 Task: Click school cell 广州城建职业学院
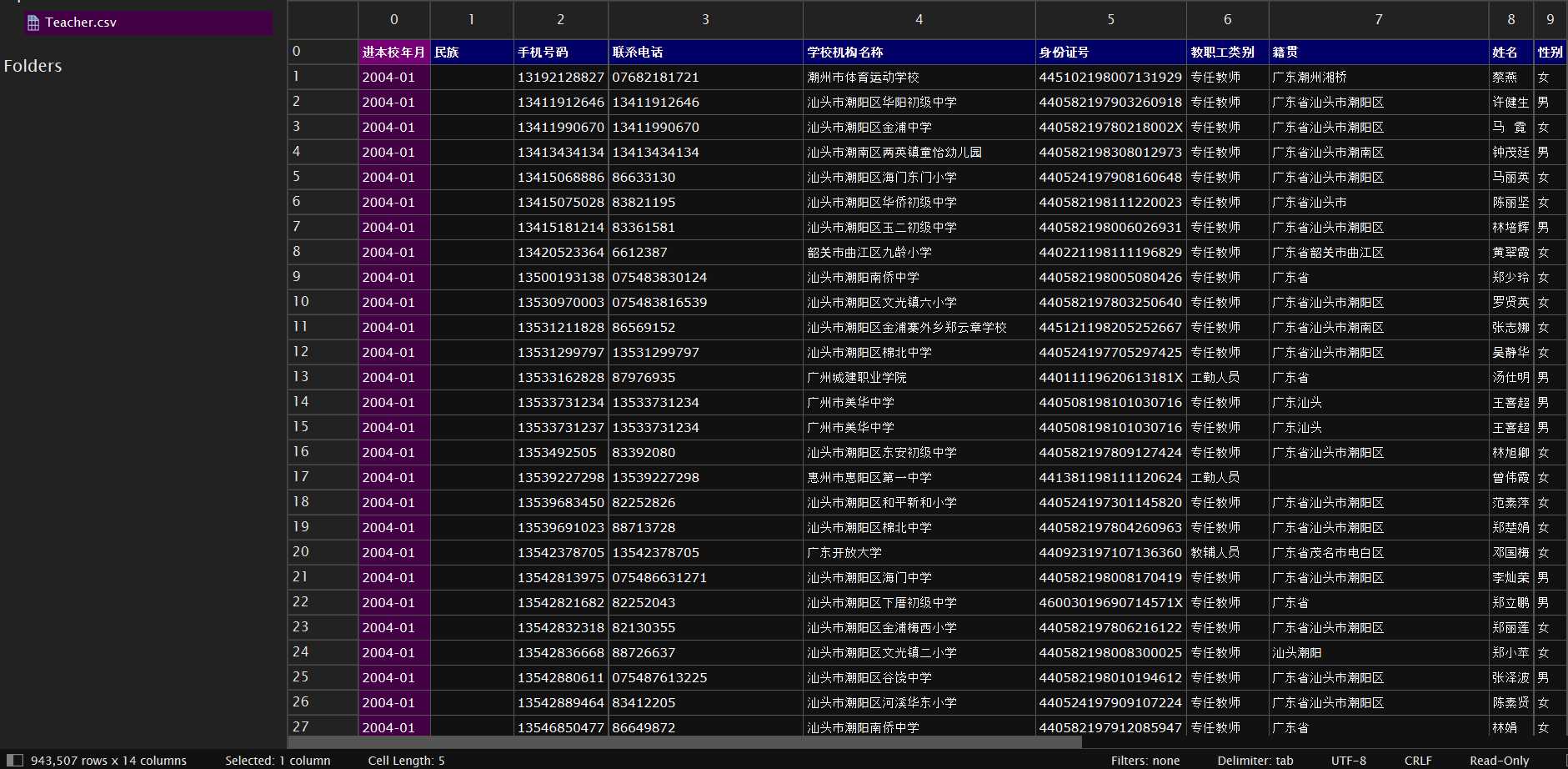tap(919, 377)
